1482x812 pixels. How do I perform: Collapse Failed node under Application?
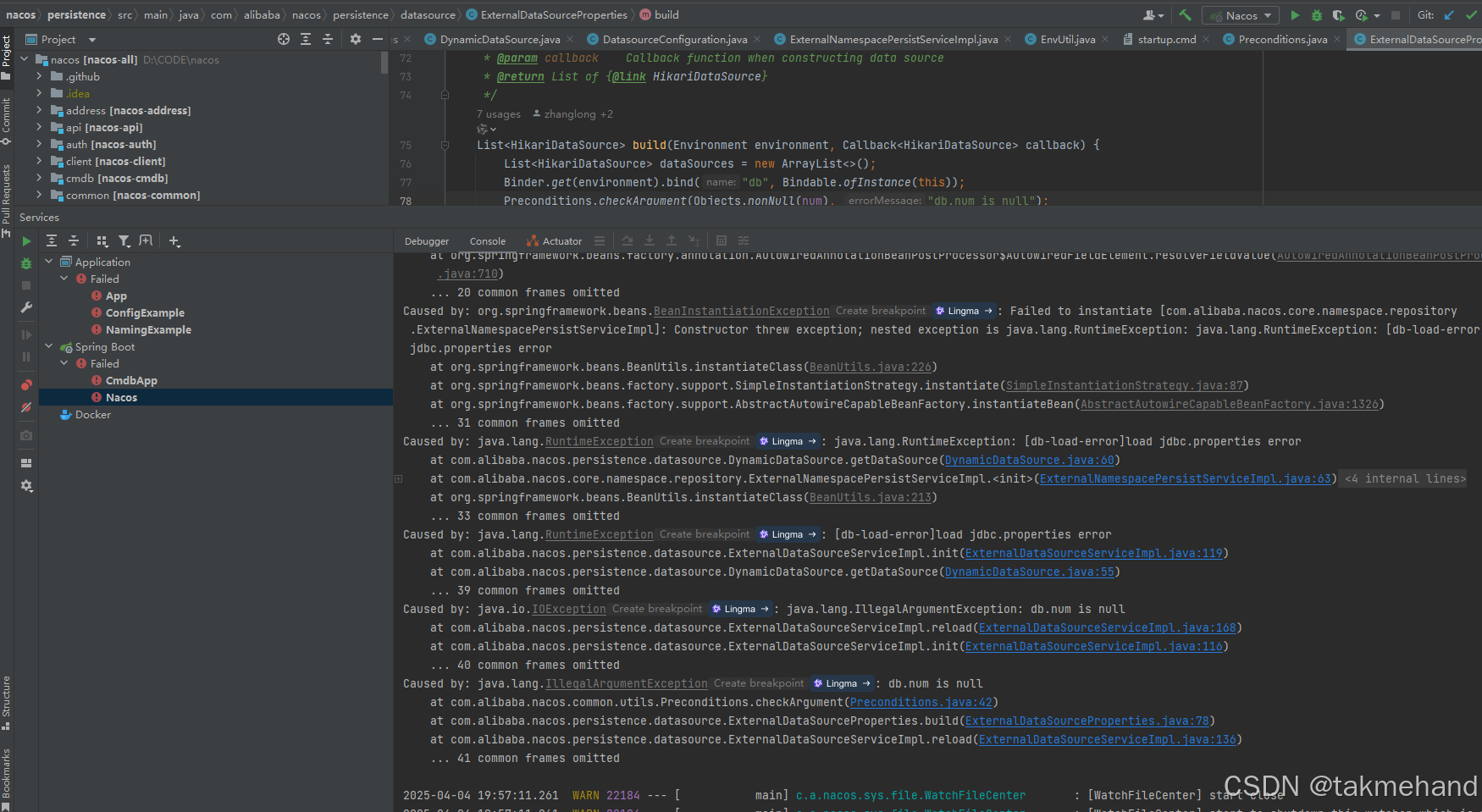(x=64, y=279)
